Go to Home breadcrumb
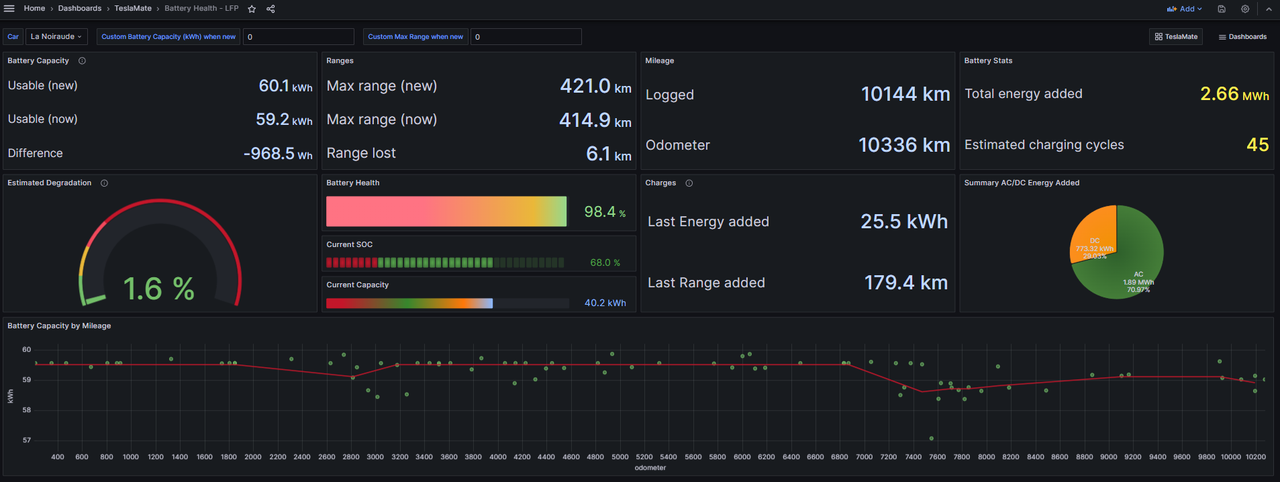1280x482 pixels. pyautogui.click(x=34, y=8)
